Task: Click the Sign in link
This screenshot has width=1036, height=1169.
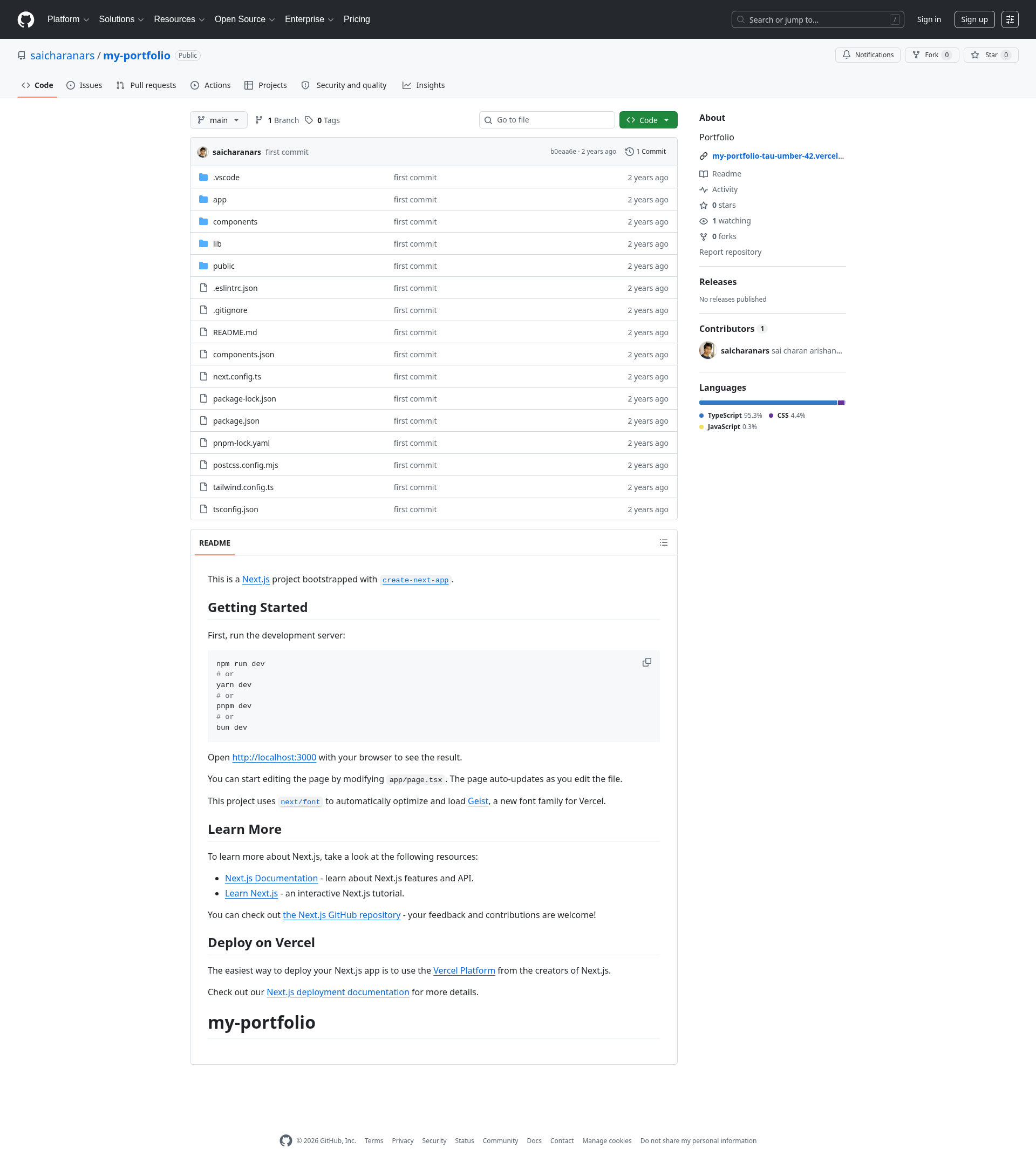Action: pyautogui.click(x=929, y=19)
